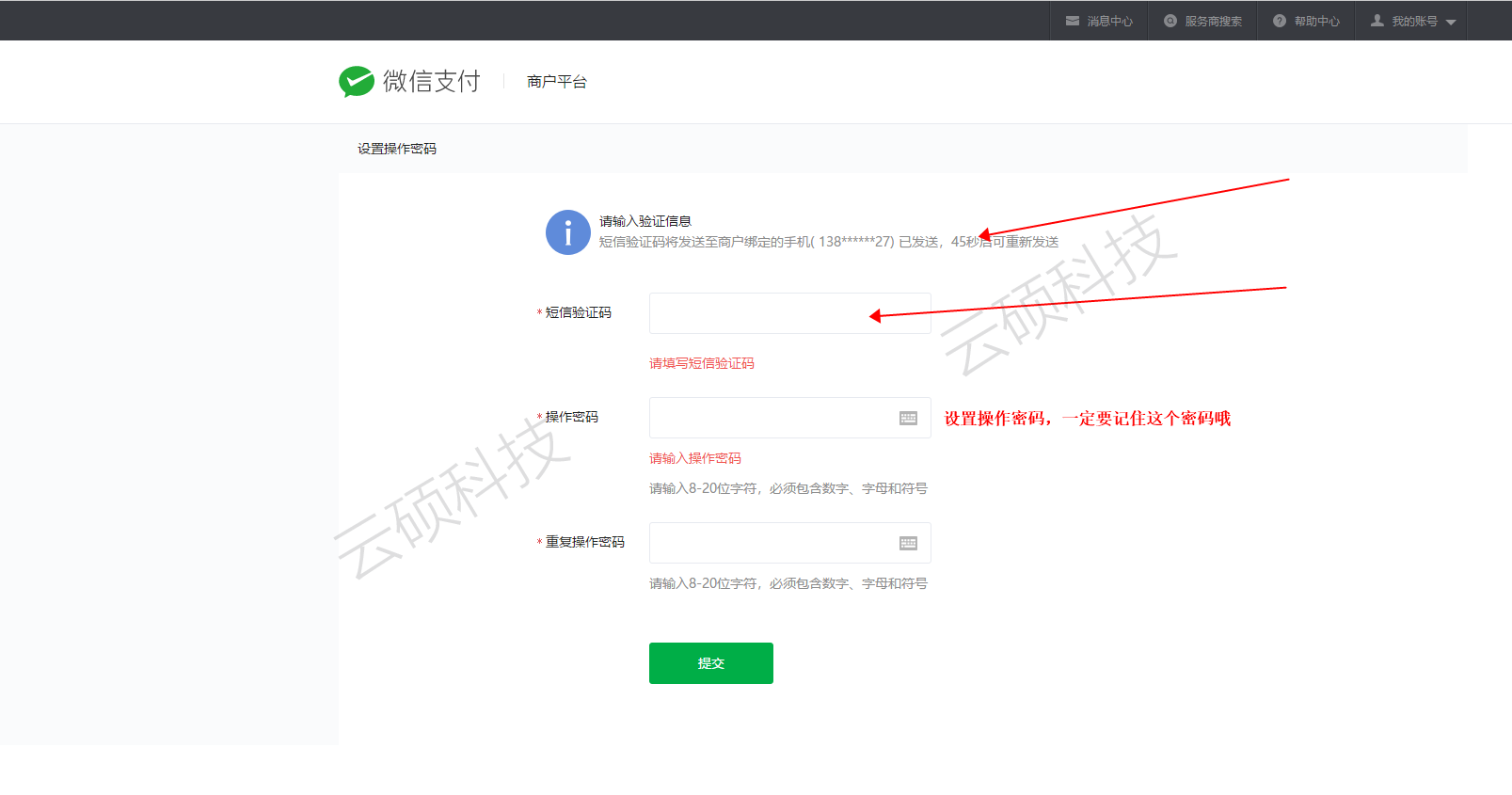Click the user avatar icon for 我的账号
The height and width of the screenshot is (795, 1512).
click(1377, 21)
